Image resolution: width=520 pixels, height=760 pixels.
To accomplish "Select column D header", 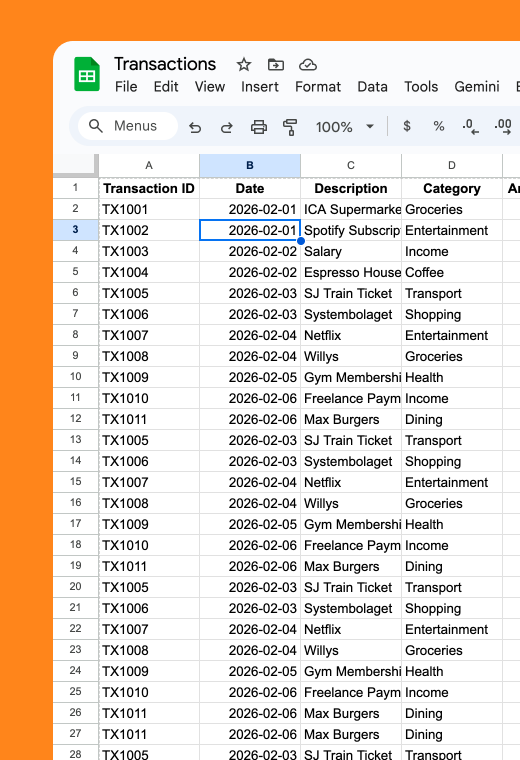I will [x=452, y=166].
